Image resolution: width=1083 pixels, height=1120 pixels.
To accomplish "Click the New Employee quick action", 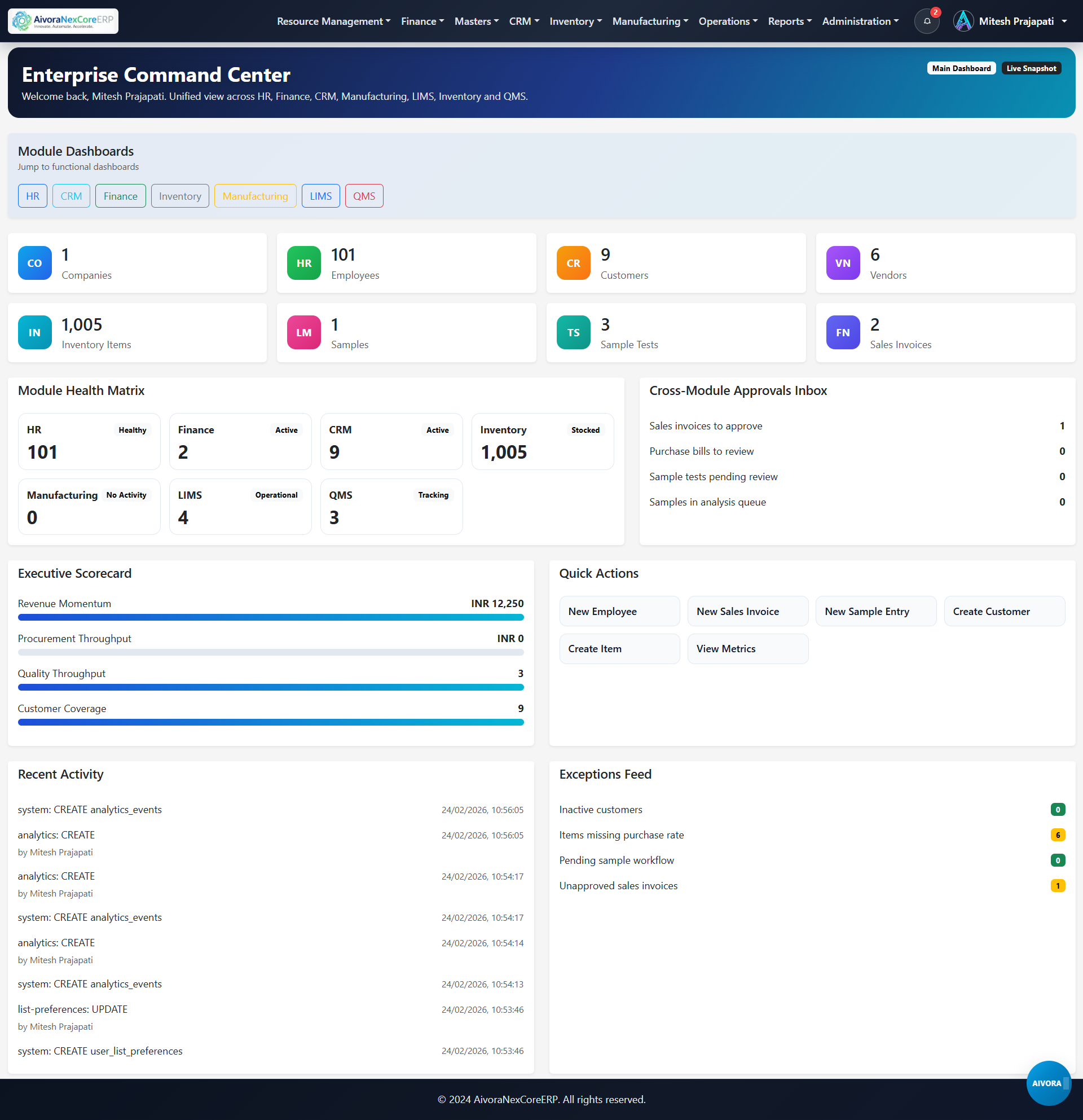I will [619, 611].
